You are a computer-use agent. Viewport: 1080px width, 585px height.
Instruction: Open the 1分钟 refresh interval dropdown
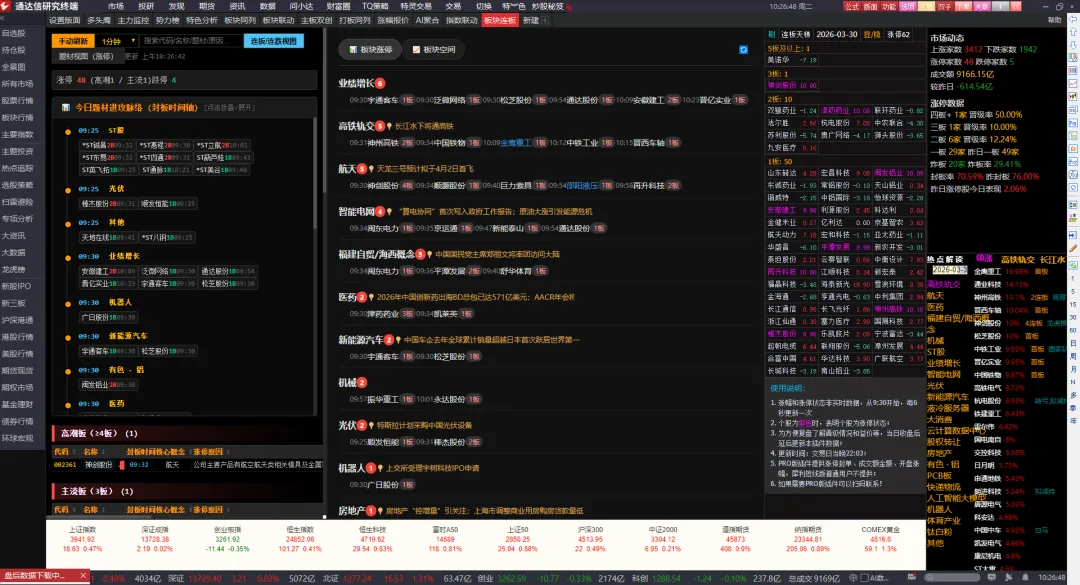coord(118,41)
